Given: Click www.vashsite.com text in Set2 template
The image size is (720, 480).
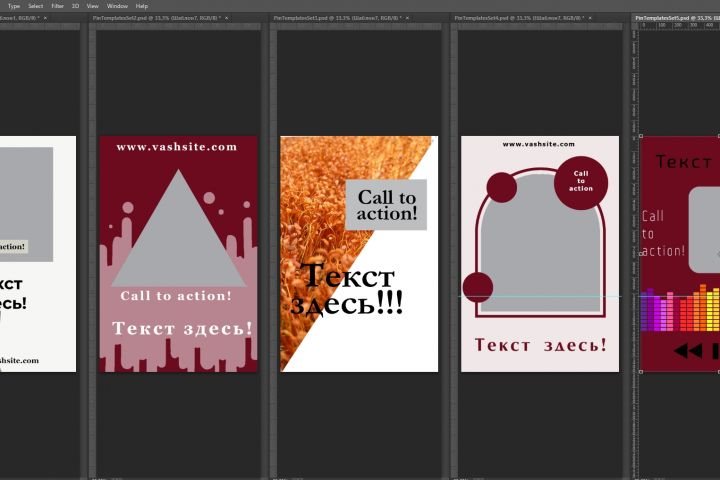Looking at the screenshot, I should pyautogui.click(x=177, y=147).
